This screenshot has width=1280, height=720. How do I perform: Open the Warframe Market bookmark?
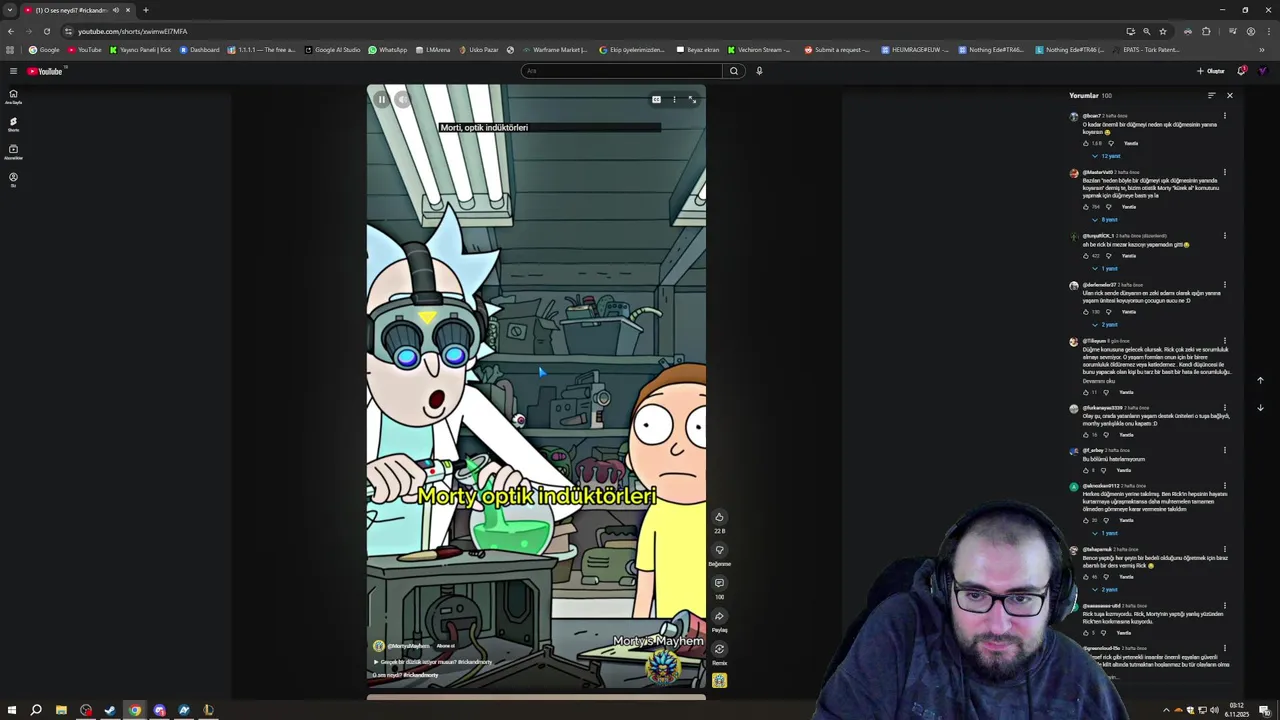click(555, 50)
